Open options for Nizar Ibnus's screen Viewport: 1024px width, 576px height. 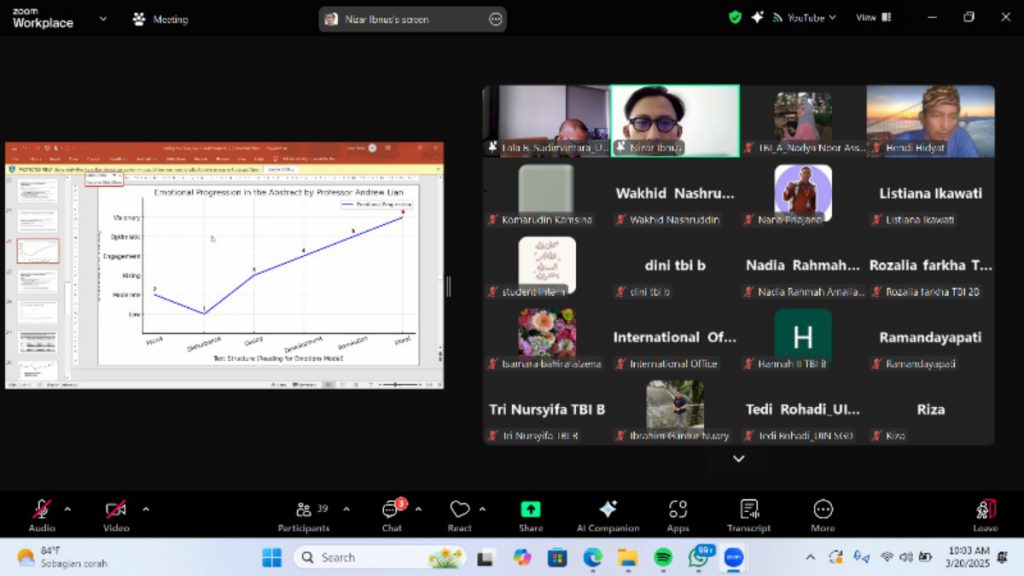click(x=496, y=20)
